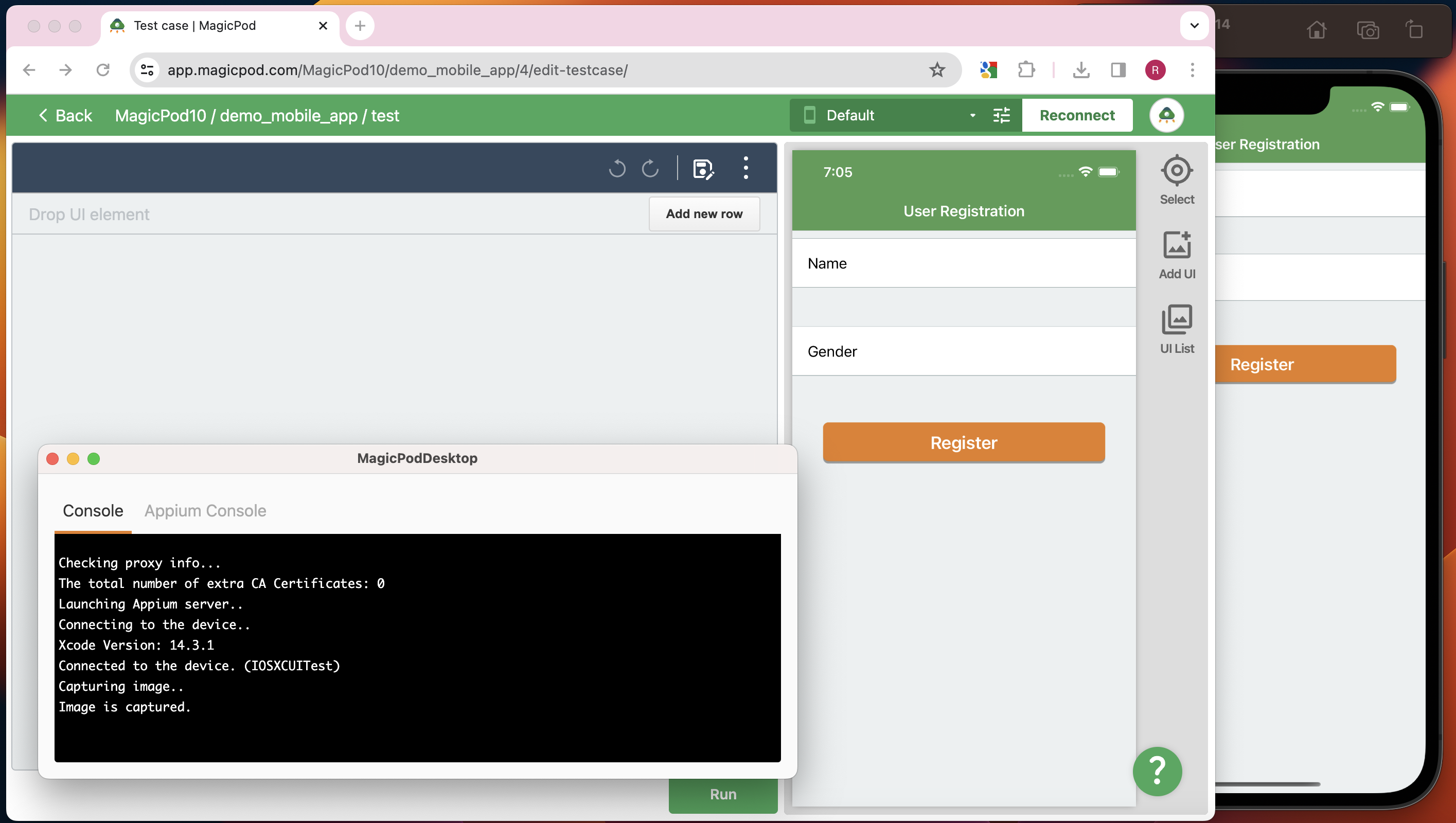Click the MagicPod round logo avatar
This screenshot has width=1456, height=823.
(x=1167, y=115)
